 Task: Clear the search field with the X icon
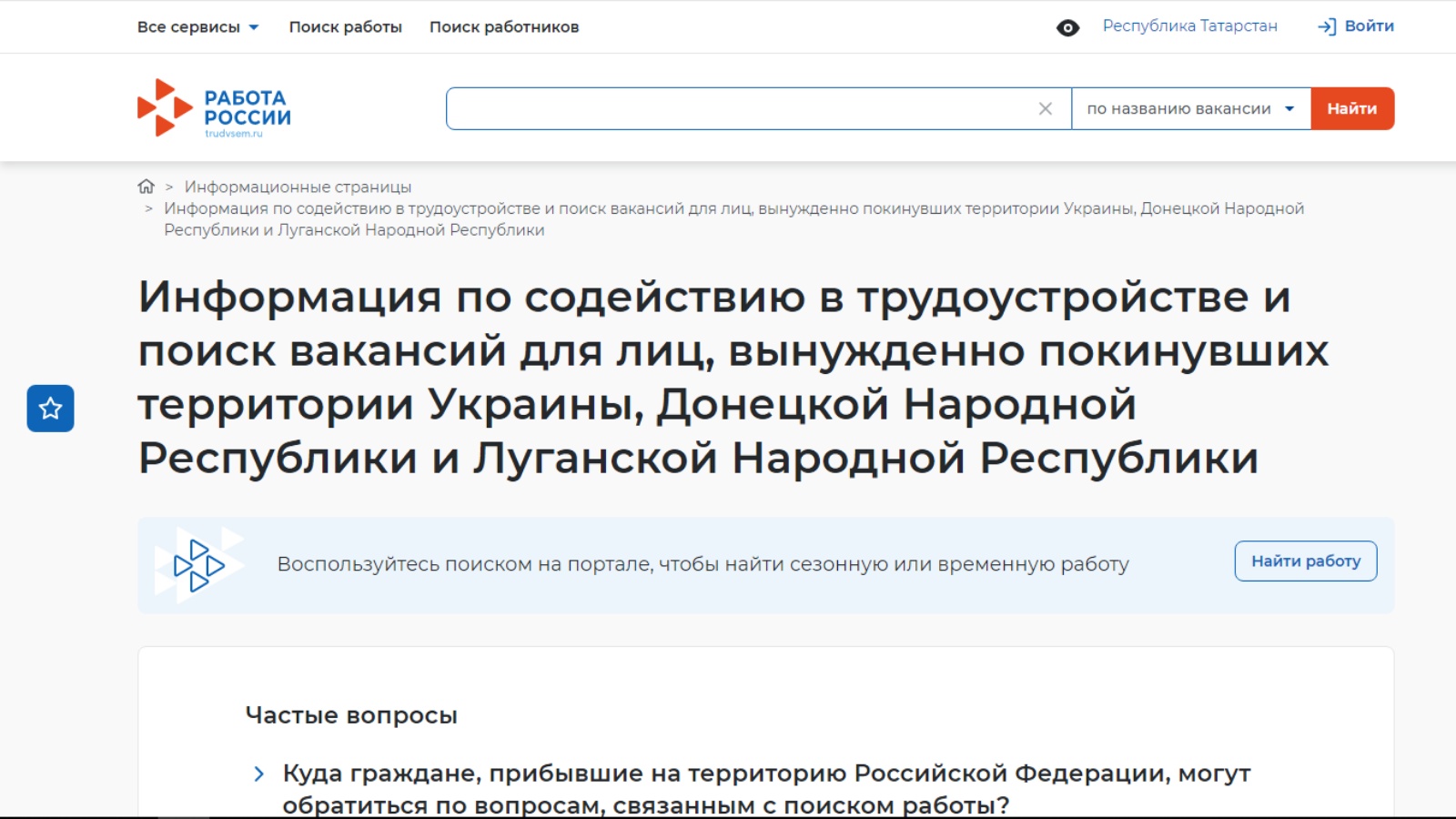1046,108
